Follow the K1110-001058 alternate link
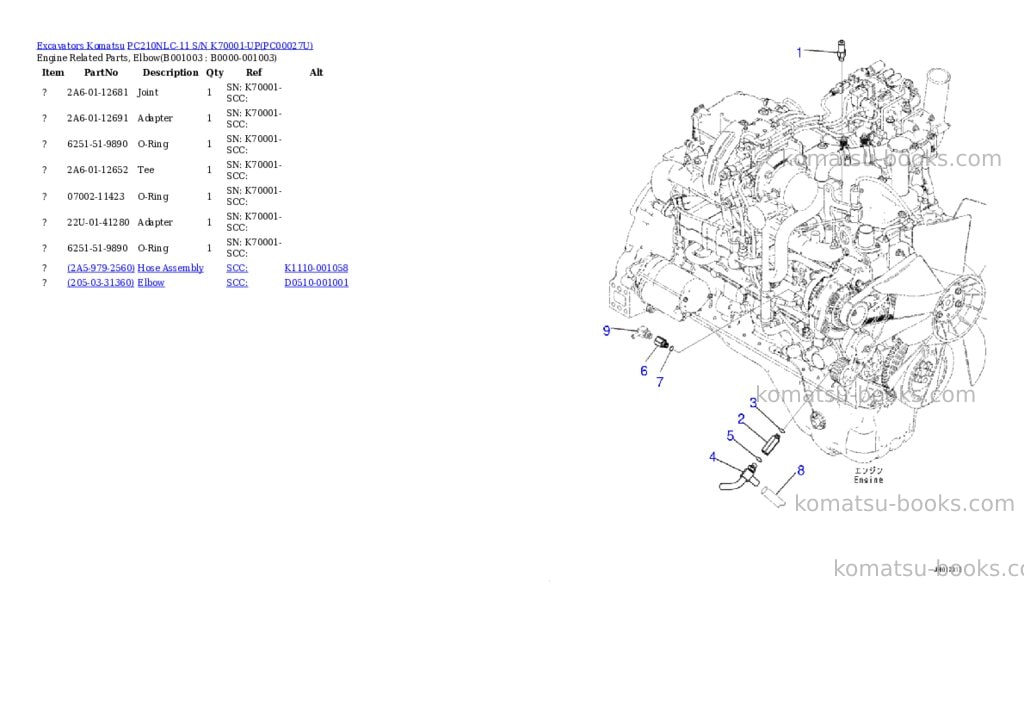Screen dimensions: 1024x725 click(316, 268)
